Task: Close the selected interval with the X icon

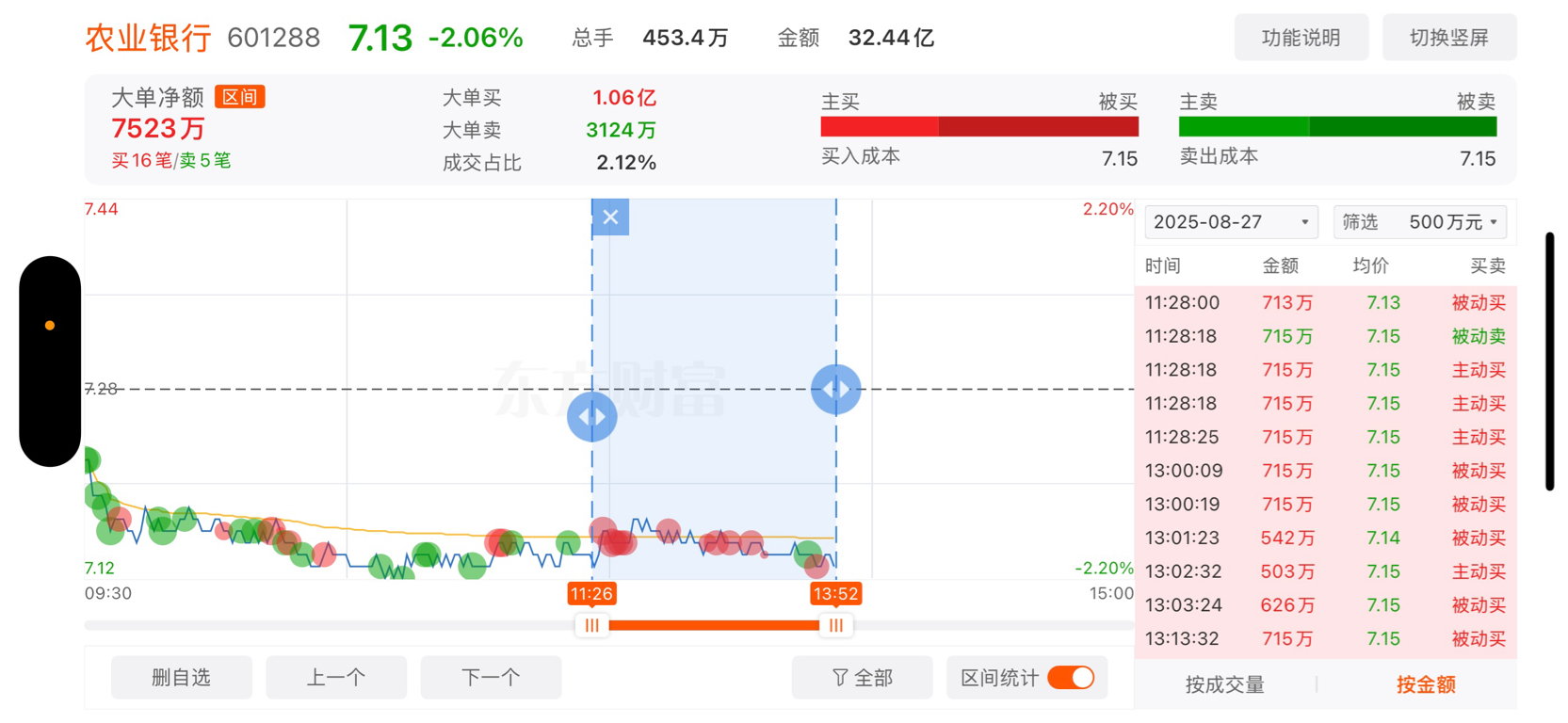Action: coord(610,217)
